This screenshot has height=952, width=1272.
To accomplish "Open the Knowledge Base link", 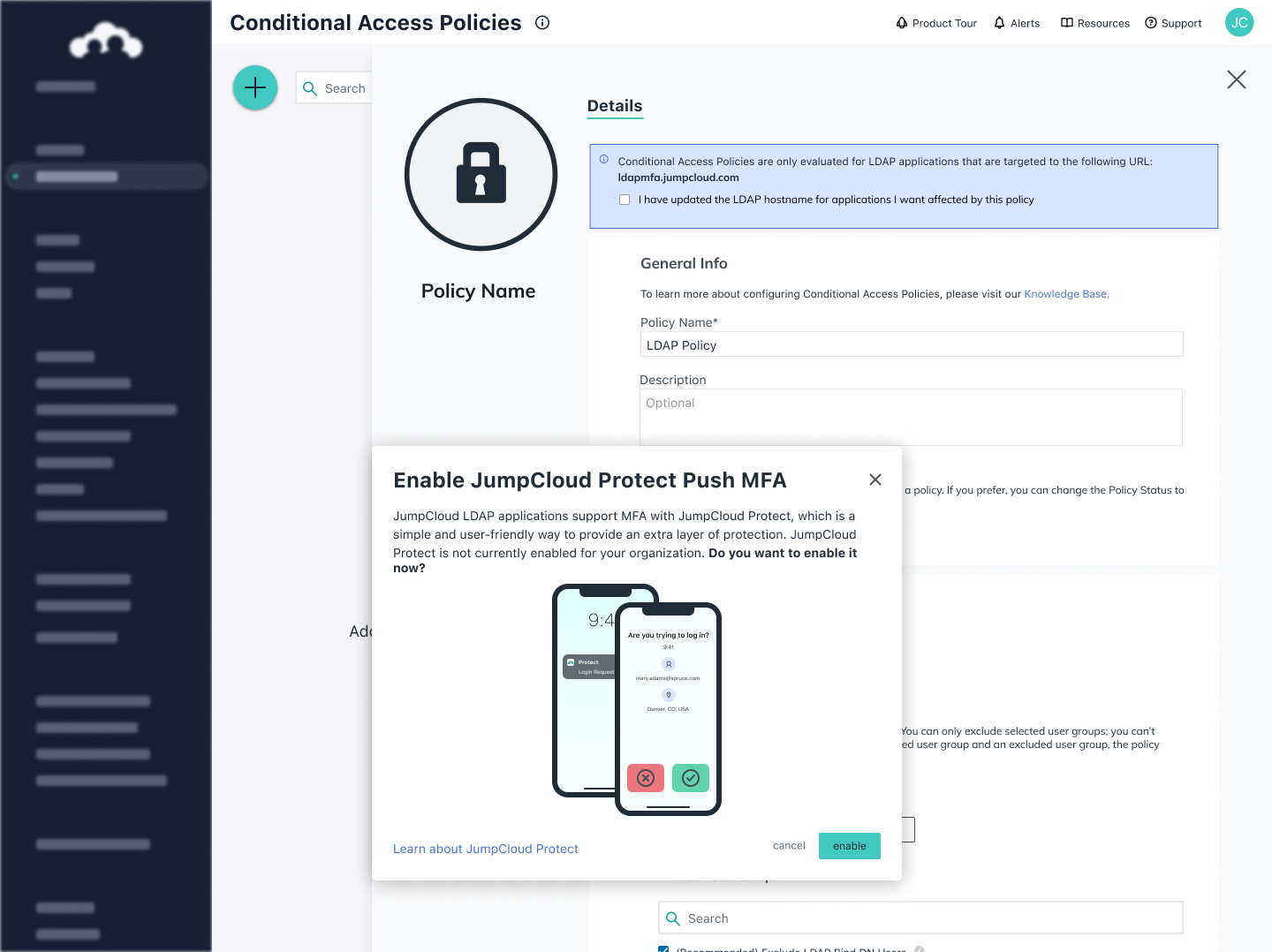I will (1066, 293).
